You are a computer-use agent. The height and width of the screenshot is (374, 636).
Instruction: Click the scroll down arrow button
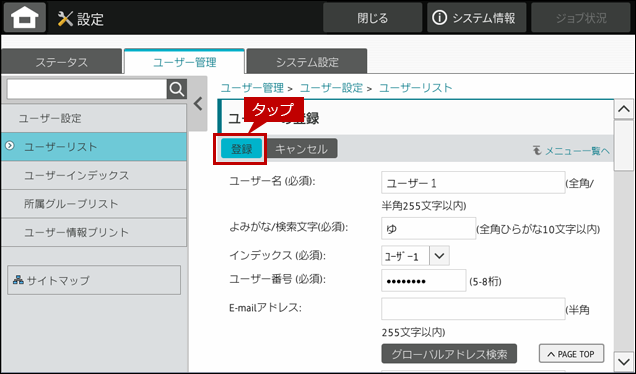tap(623, 361)
